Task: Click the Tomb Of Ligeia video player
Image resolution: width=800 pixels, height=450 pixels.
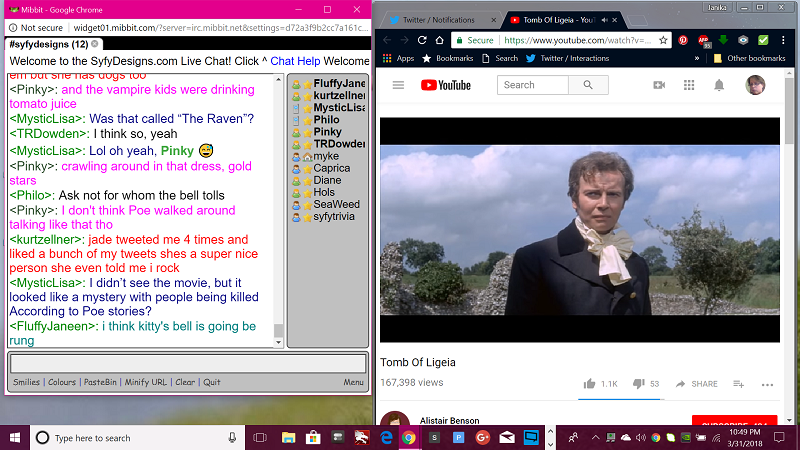Action: tap(580, 230)
